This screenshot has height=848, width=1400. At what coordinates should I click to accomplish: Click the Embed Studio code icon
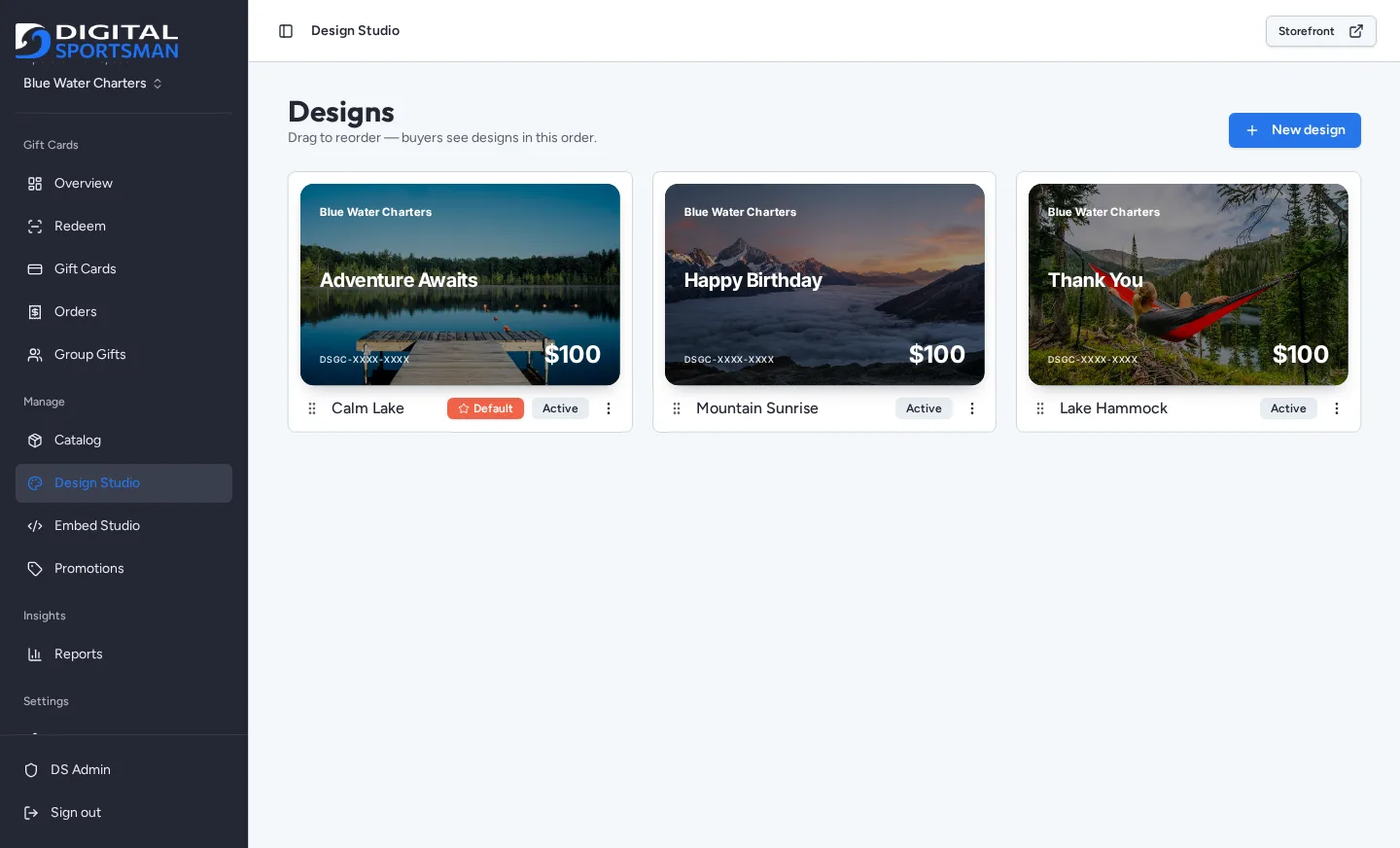click(x=35, y=526)
